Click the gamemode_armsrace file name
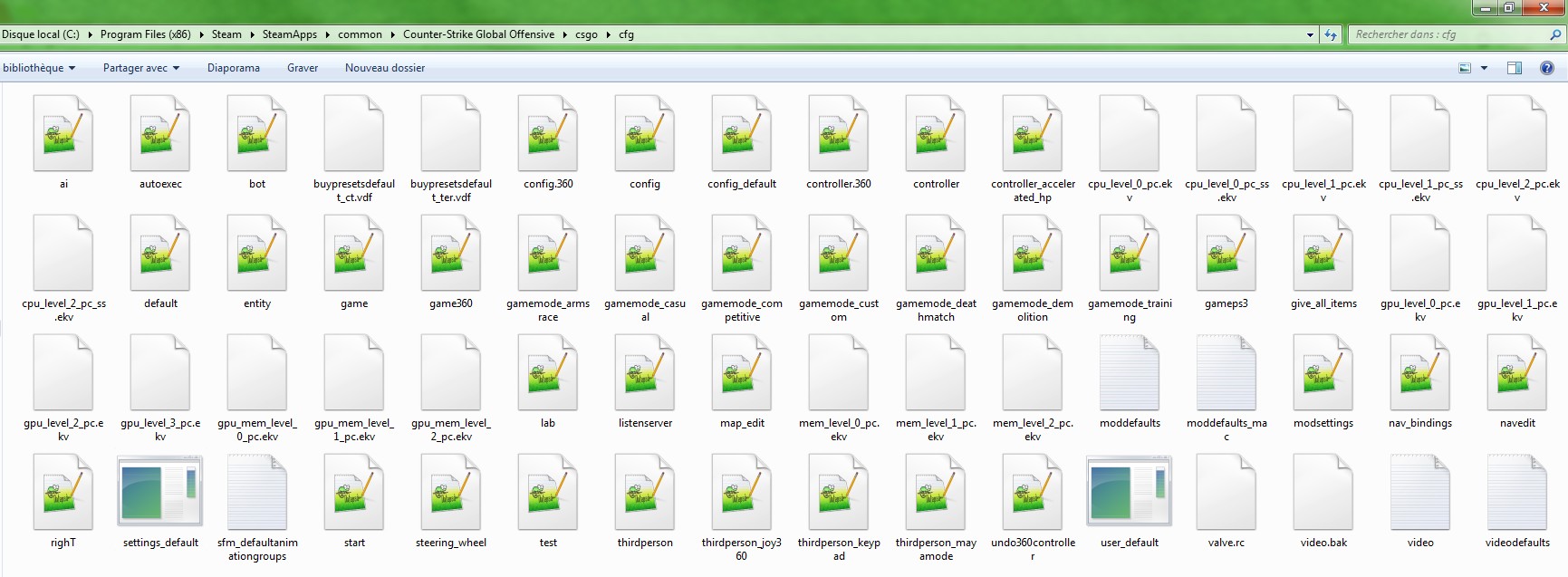The height and width of the screenshot is (577, 1568). click(x=548, y=311)
